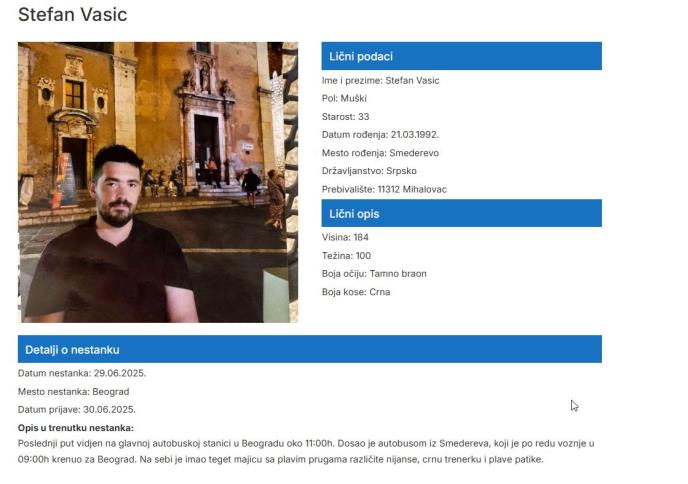
Task: Select the 'Težina: 100' line
Action: coord(346,256)
